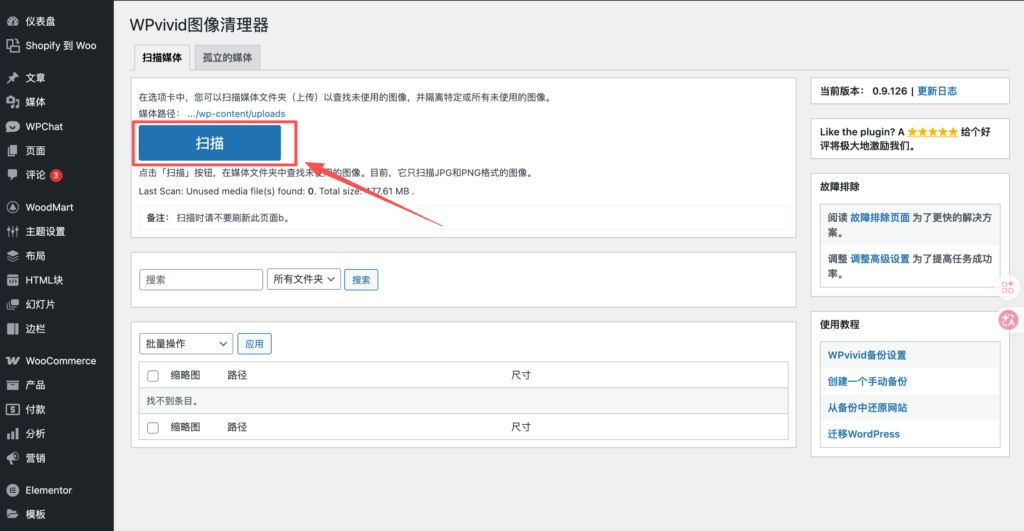The height and width of the screenshot is (531, 1024).
Task: Open the .../wp-content/uploads path link
Action: 236,114
